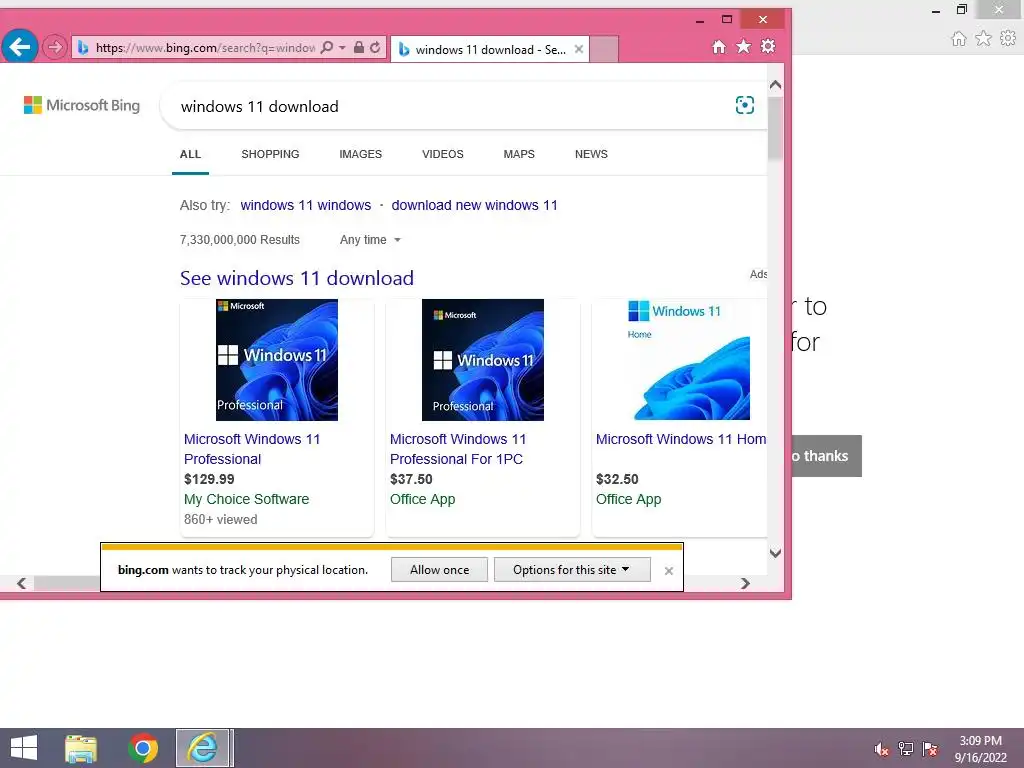The width and height of the screenshot is (1024, 768).
Task: Open the IMAGES tab
Action: point(360,155)
